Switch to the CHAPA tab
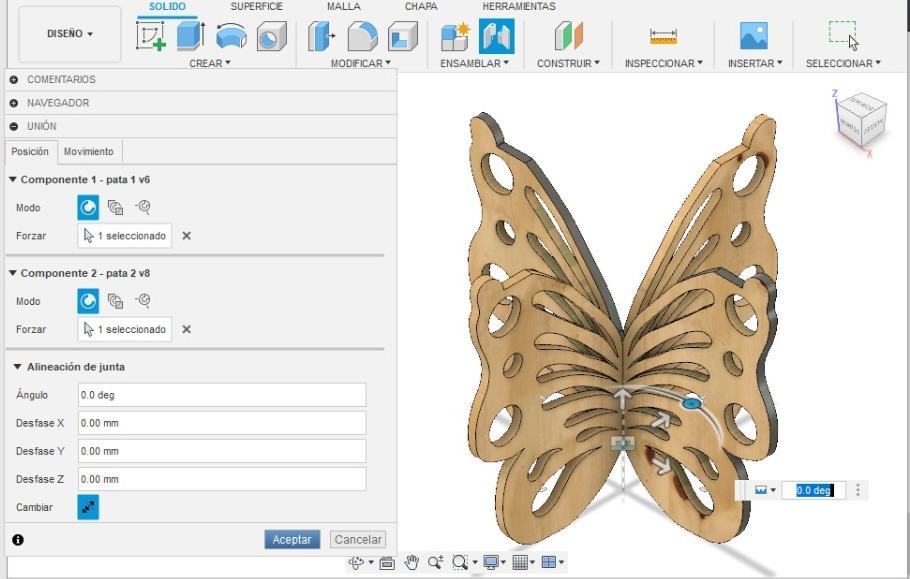The width and height of the screenshot is (910, 579). tap(421, 6)
